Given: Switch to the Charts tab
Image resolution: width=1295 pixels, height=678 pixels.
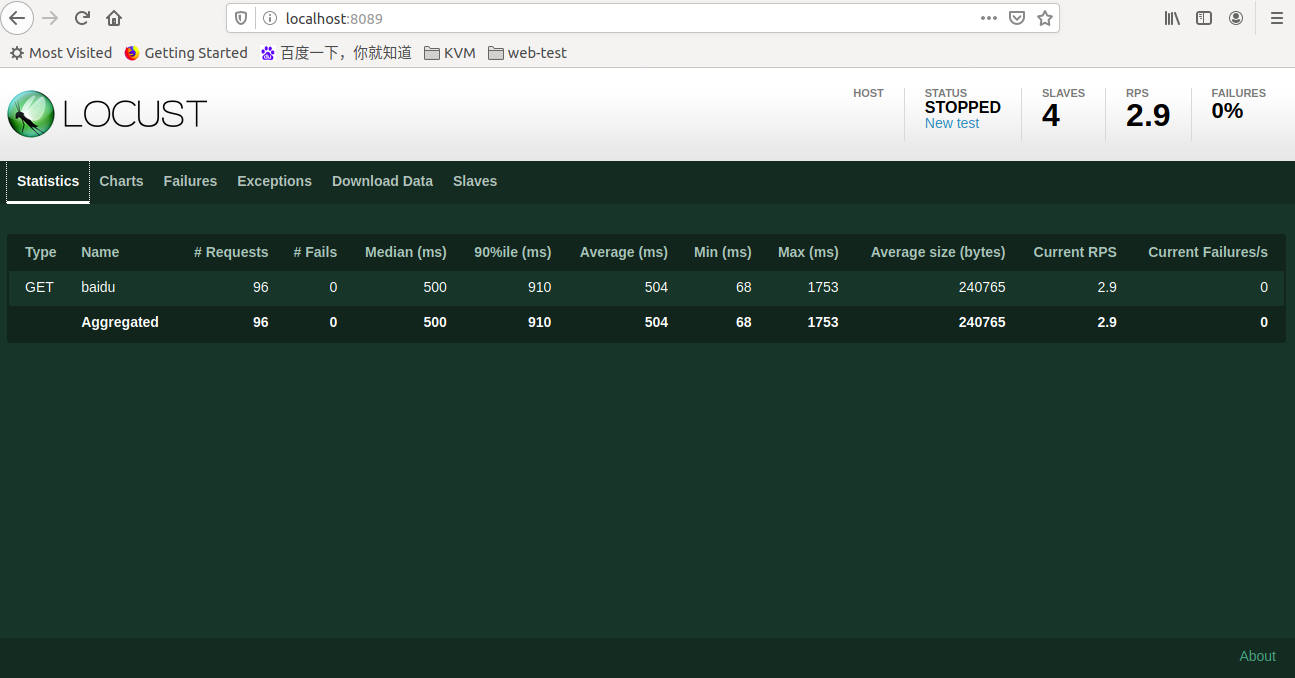Looking at the screenshot, I should pyautogui.click(x=121, y=181).
